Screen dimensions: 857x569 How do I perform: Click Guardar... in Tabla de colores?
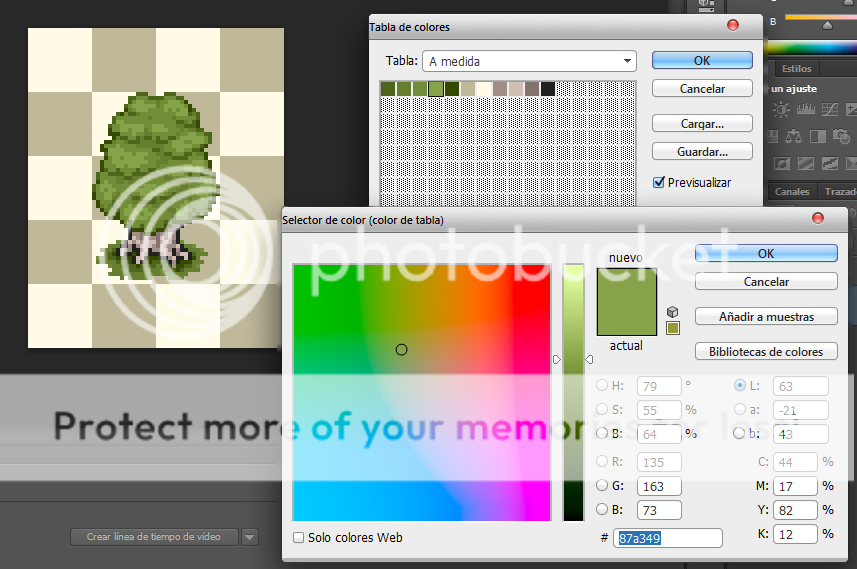click(x=702, y=152)
